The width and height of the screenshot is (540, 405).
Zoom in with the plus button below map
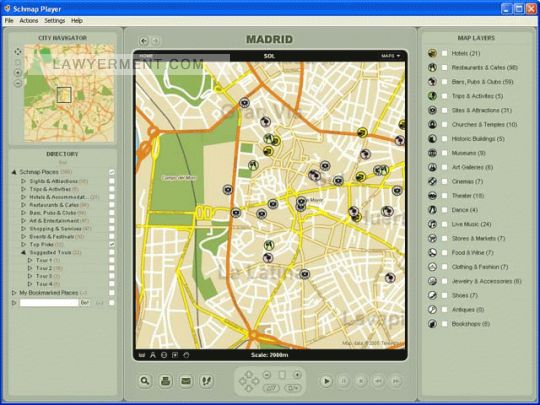click(x=297, y=375)
